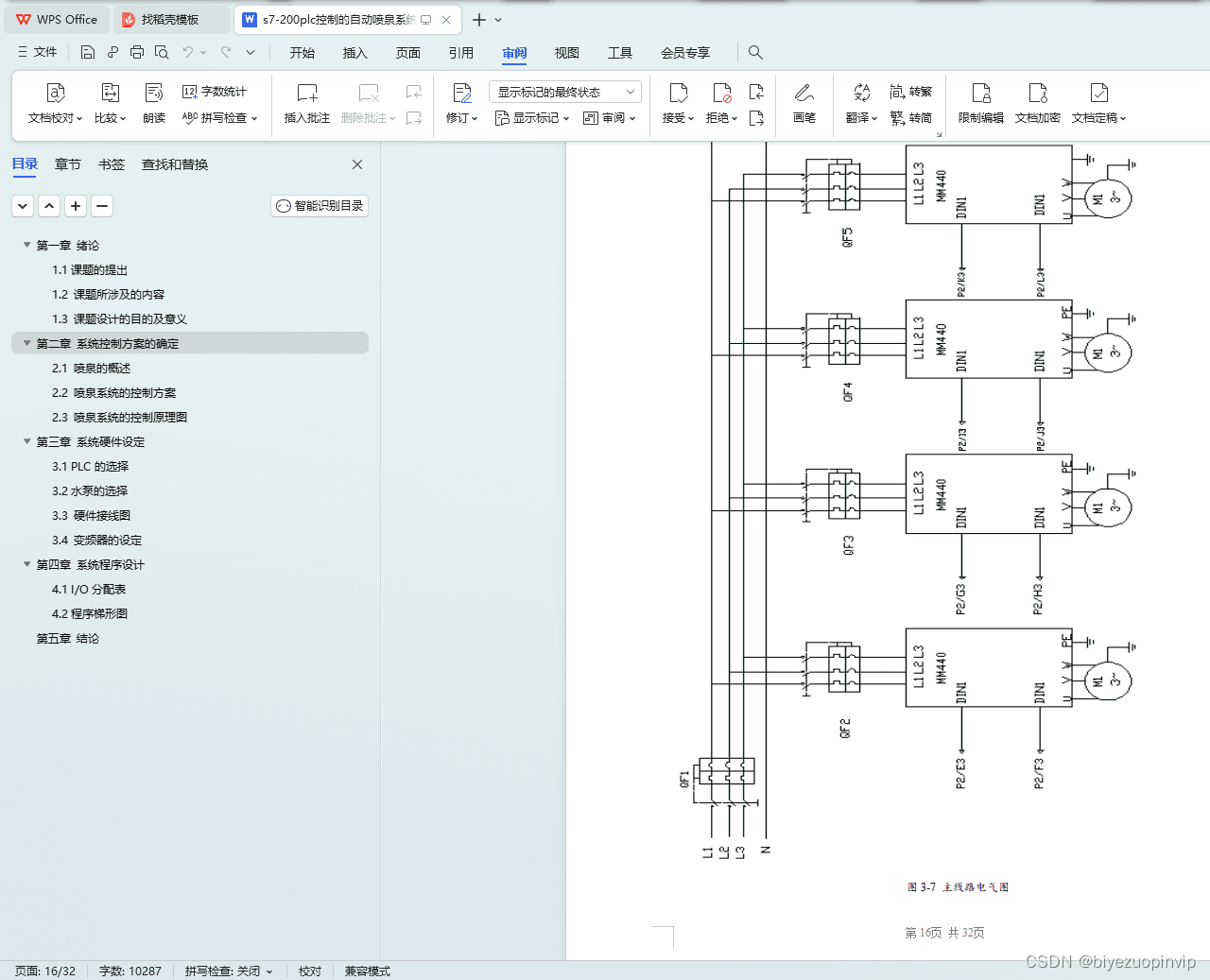Click the previous change icon beside 拒绝
This screenshot has height=980, width=1210.
(756, 92)
